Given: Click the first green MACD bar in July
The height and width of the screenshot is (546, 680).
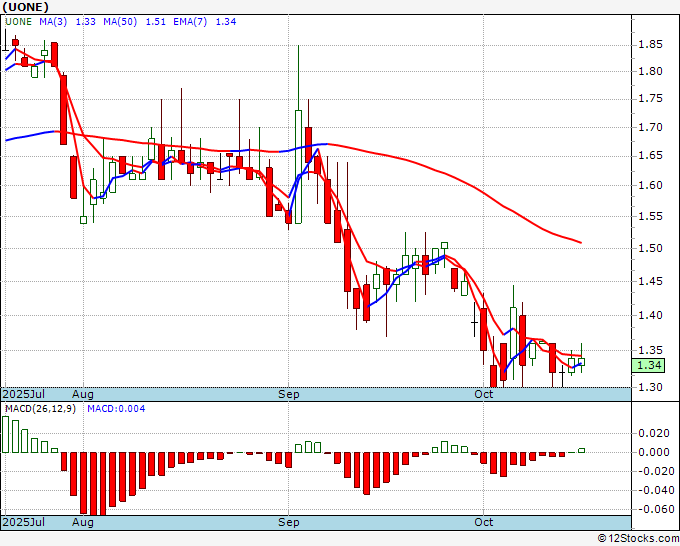Looking at the screenshot, I should click(x=6, y=435).
